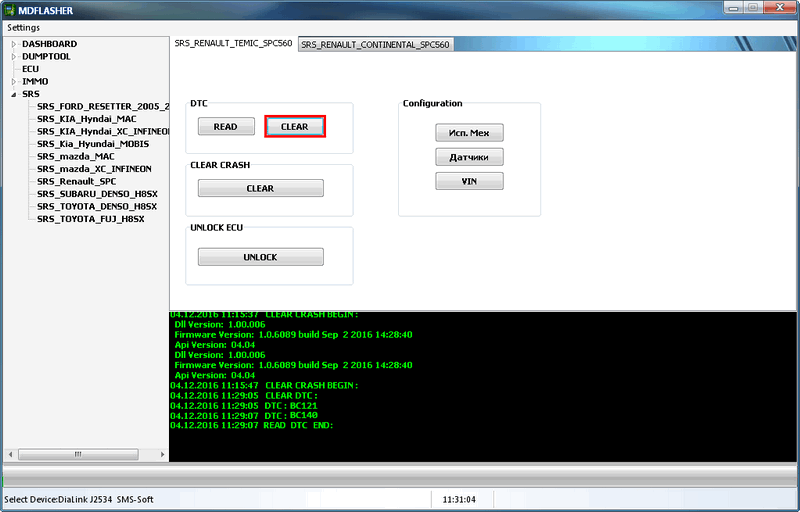
Task: Open SRS_KIA_Hyndai_MAC tree entry
Action: 87,119
